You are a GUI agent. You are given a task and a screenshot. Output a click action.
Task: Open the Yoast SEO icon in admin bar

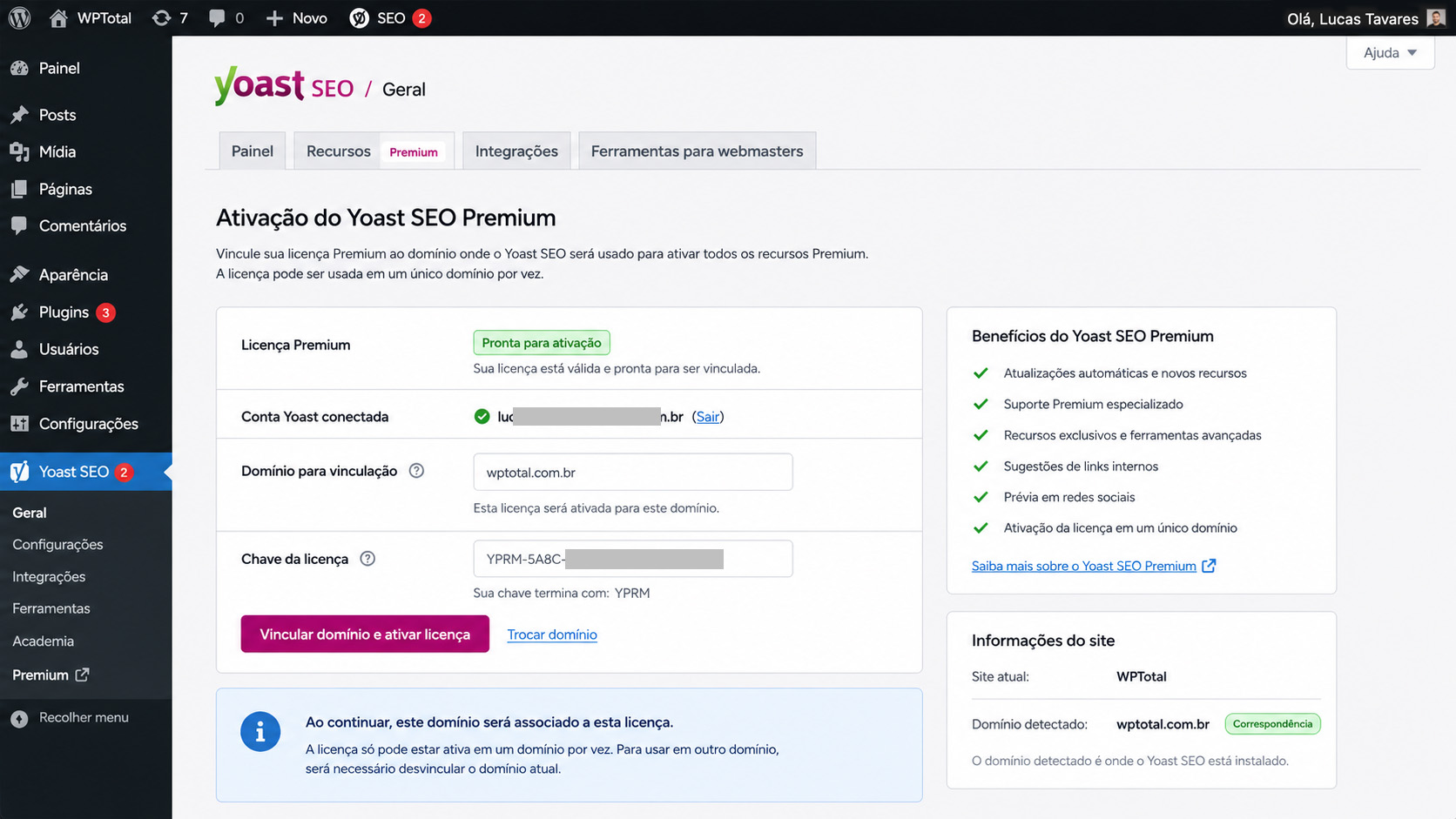(x=359, y=18)
